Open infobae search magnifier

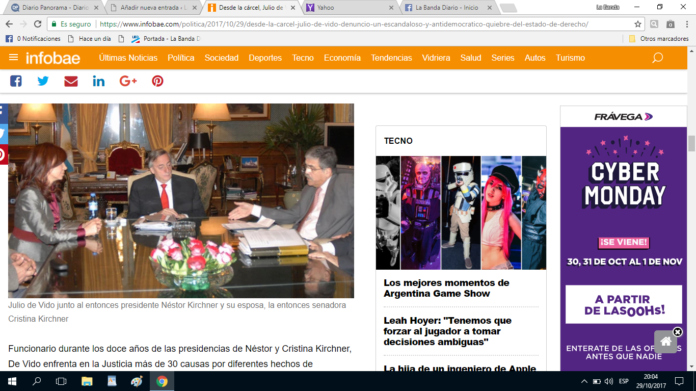(657, 58)
